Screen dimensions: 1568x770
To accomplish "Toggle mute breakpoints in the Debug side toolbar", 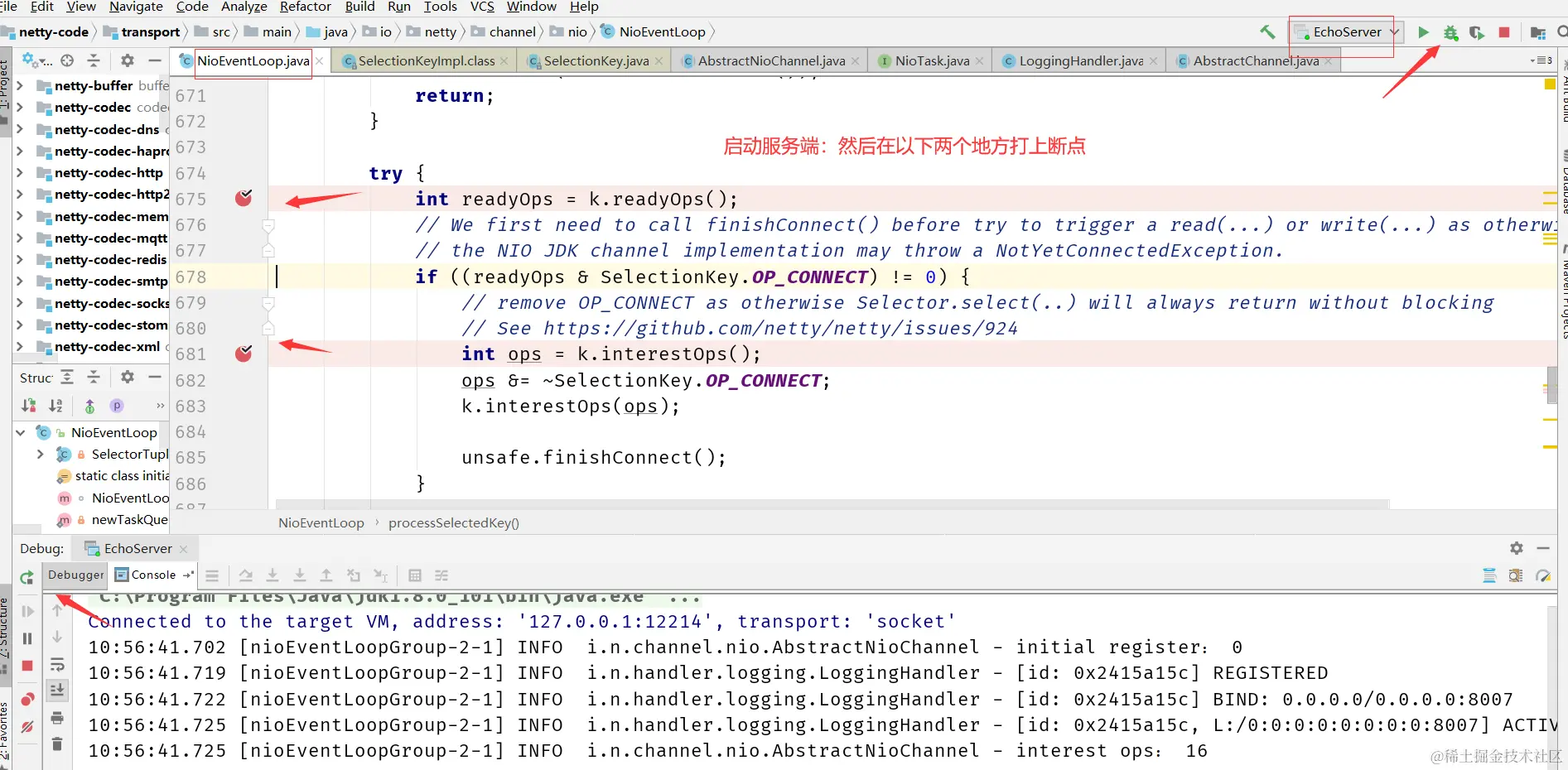I will (x=27, y=727).
